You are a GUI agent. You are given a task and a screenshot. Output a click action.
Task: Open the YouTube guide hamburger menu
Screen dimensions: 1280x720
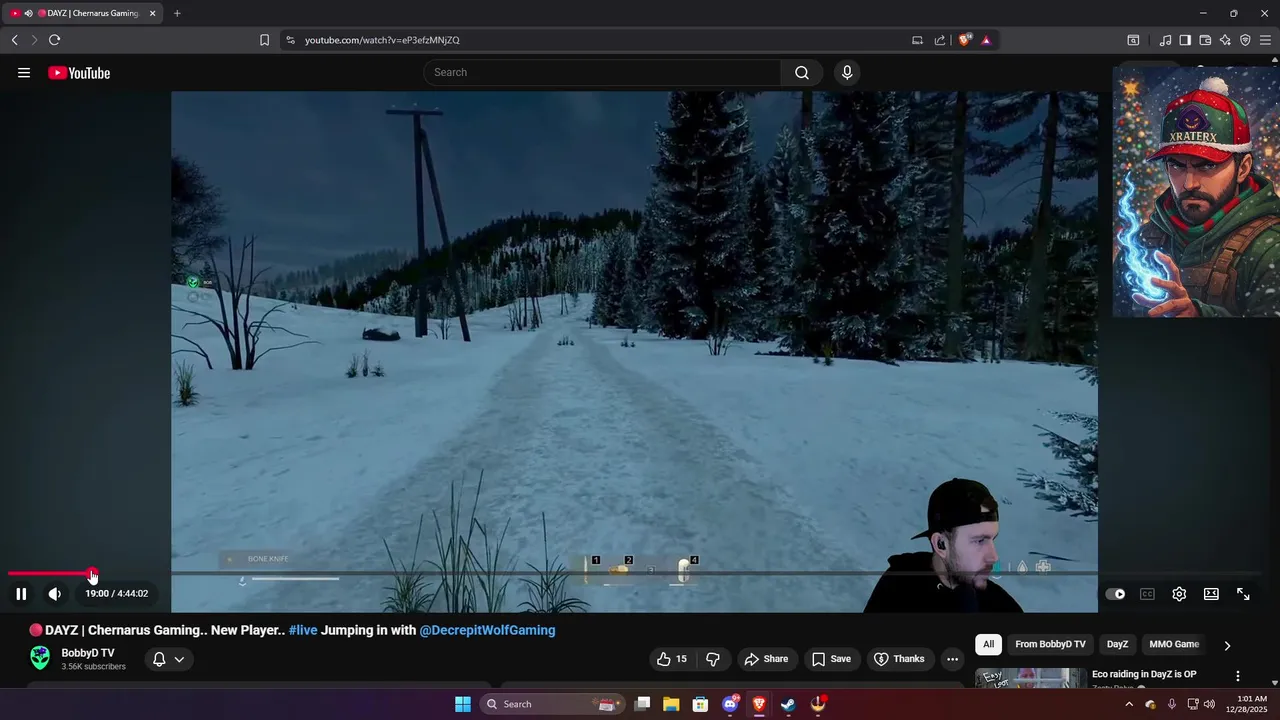click(24, 73)
